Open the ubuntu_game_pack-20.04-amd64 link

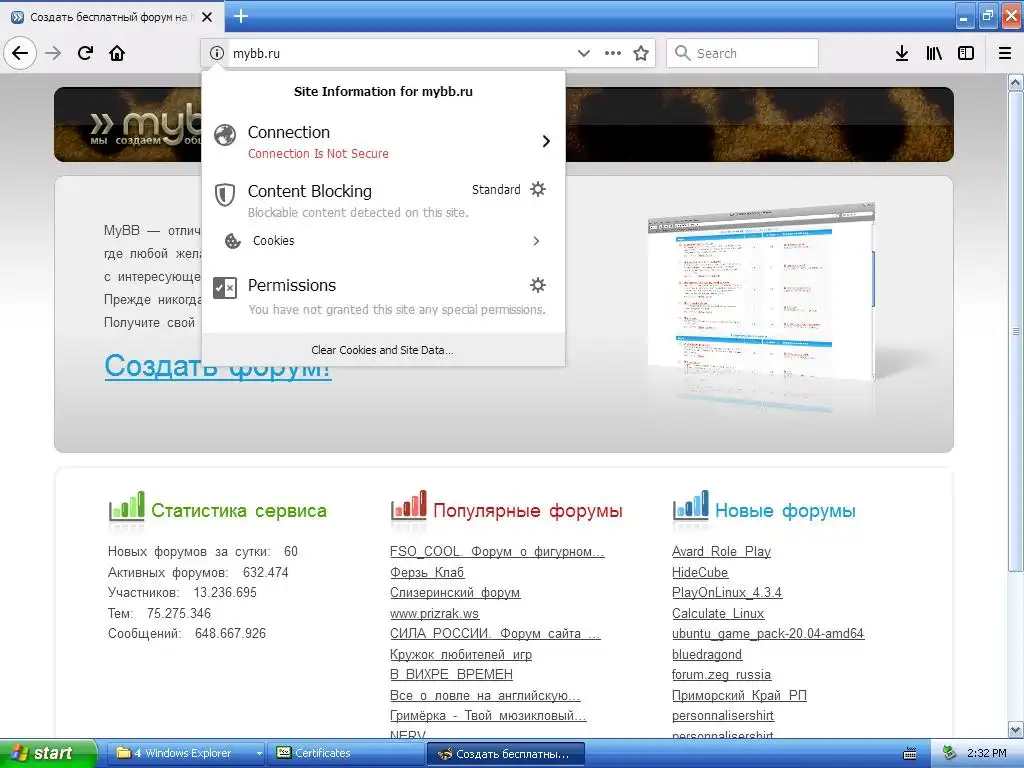(768, 634)
